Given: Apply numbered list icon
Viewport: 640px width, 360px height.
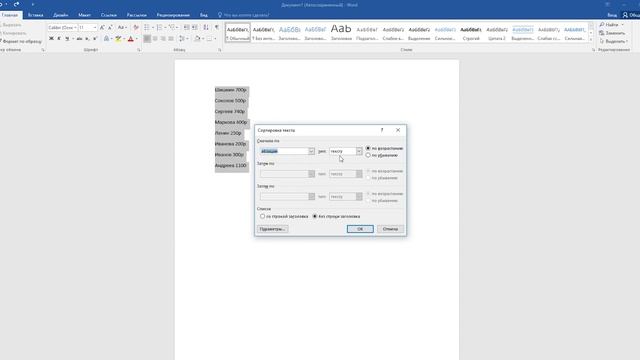Looking at the screenshot, I should pyautogui.click(x=160, y=27).
